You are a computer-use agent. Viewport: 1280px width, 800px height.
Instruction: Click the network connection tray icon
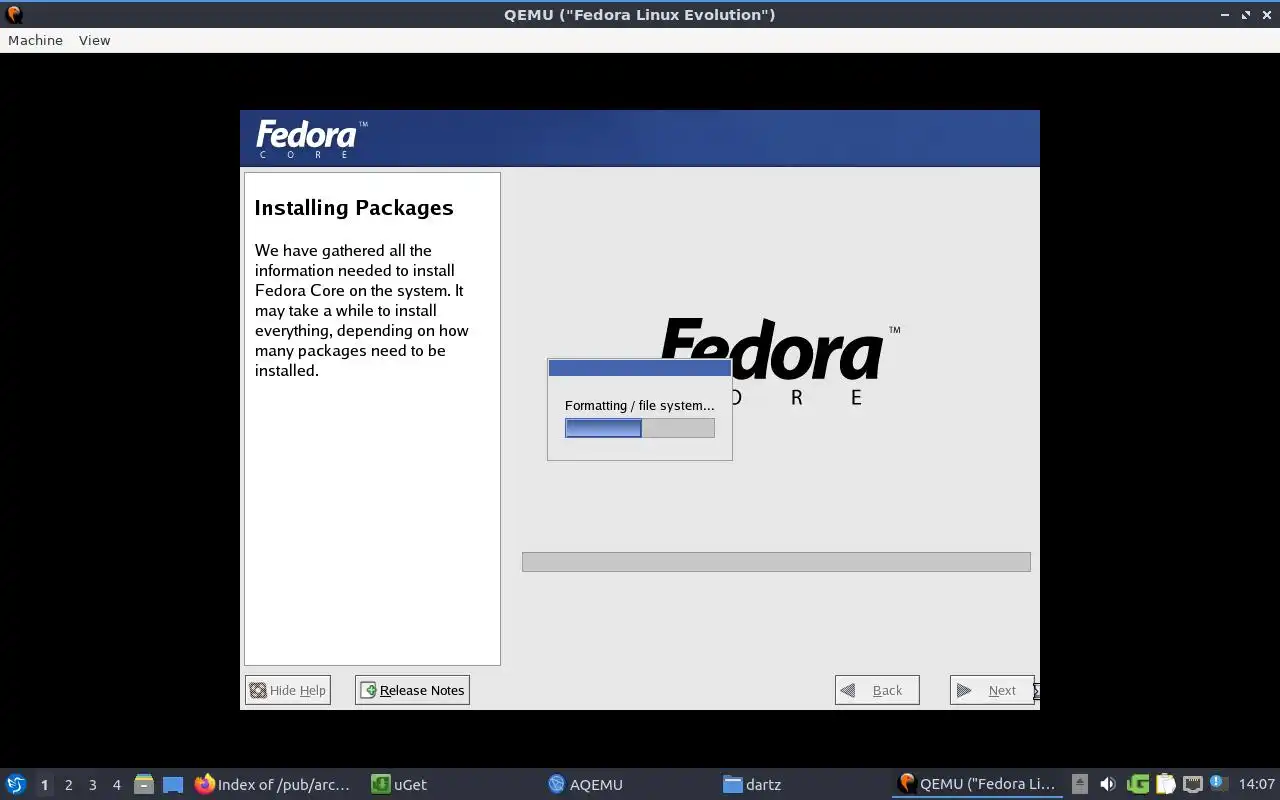tap(1193, 784)
